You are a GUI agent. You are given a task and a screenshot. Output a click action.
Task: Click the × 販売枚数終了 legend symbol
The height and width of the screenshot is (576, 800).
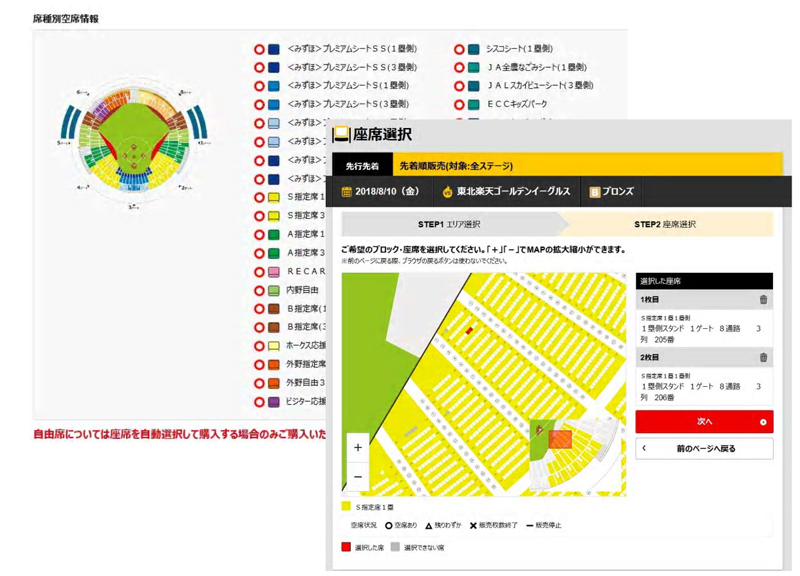click(473, 525)
